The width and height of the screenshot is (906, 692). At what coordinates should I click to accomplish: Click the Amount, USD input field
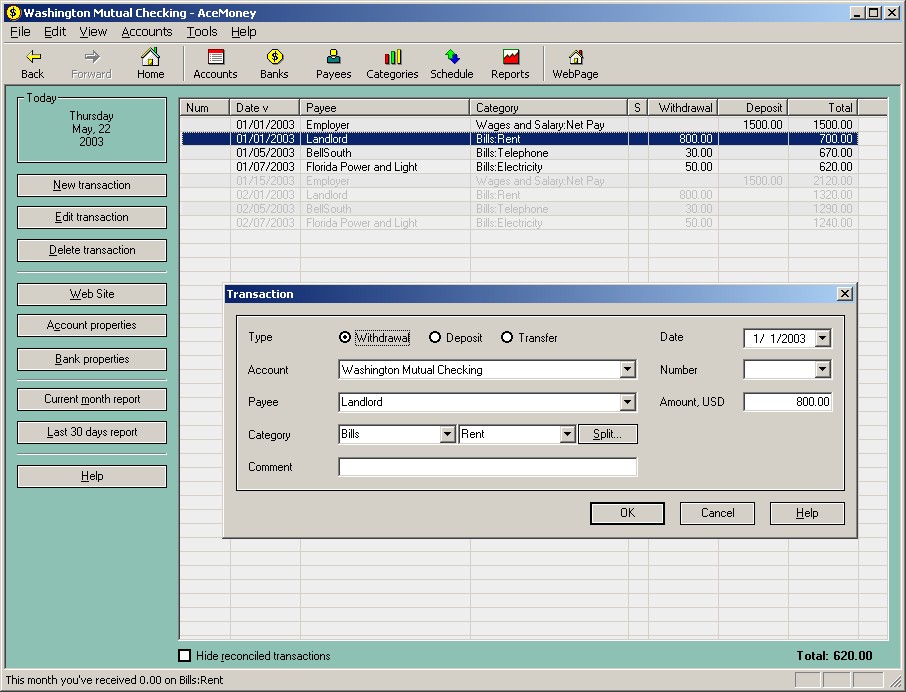click(788, 402)
